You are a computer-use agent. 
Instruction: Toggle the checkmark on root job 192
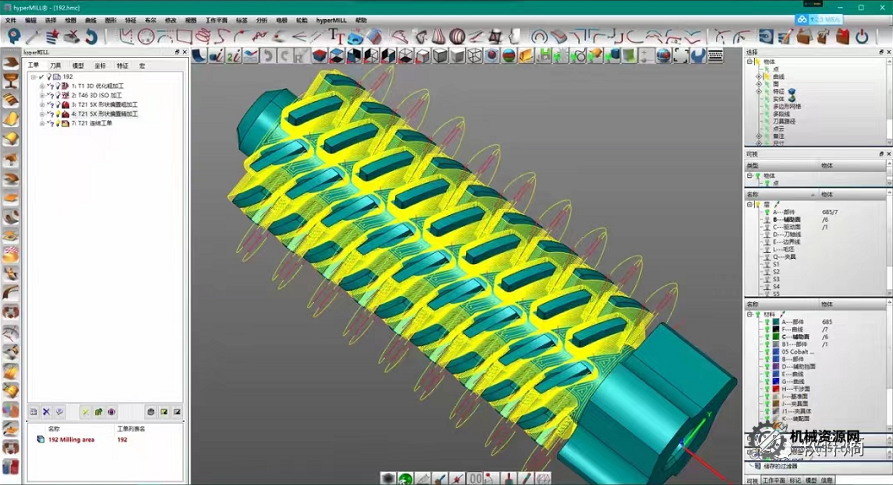tap(41, 77)
